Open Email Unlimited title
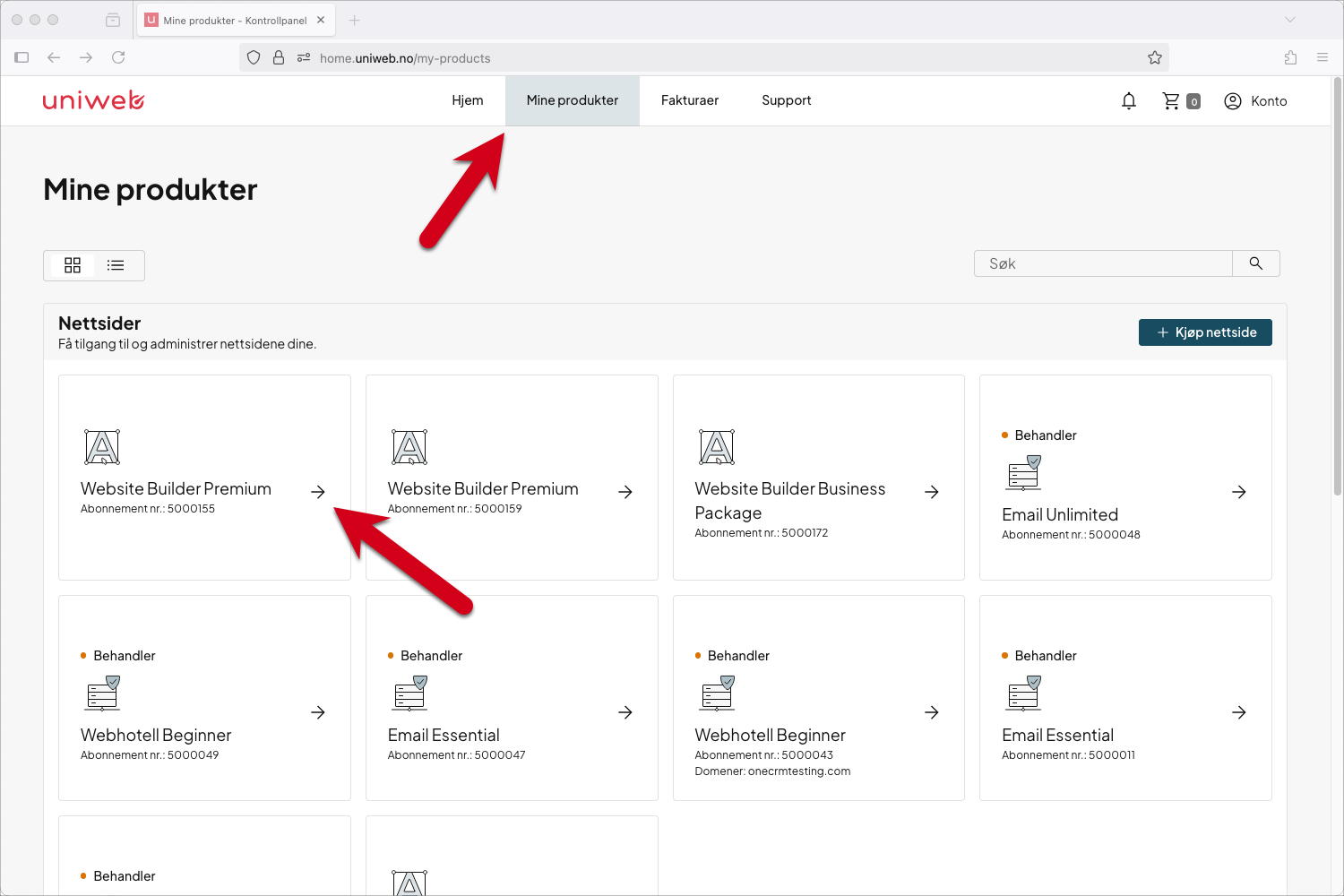1344x896 pixels. pyautogui.click(x=1060, y=514)
